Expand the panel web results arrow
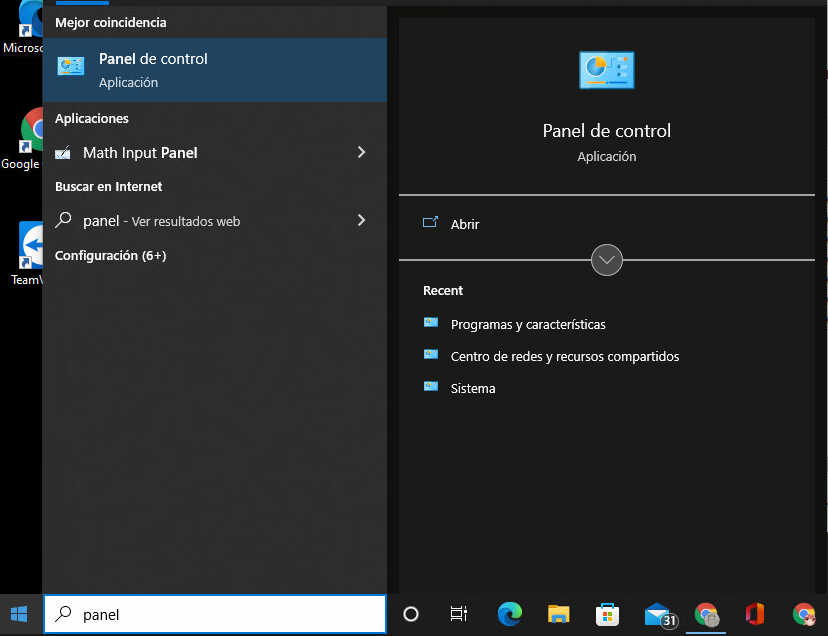The image size is (828, 636). (x=361, y=220)
